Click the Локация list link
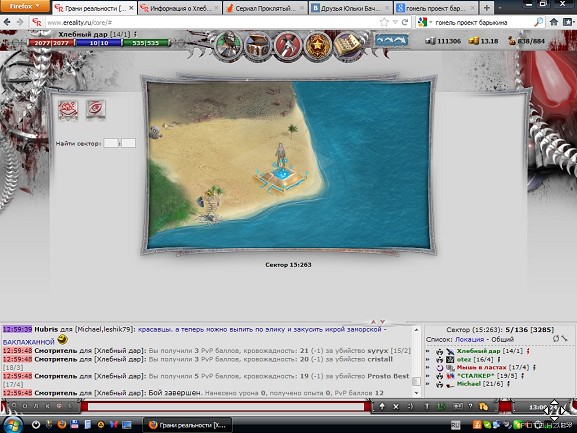 pyautogui.click(x=470, y=340)
